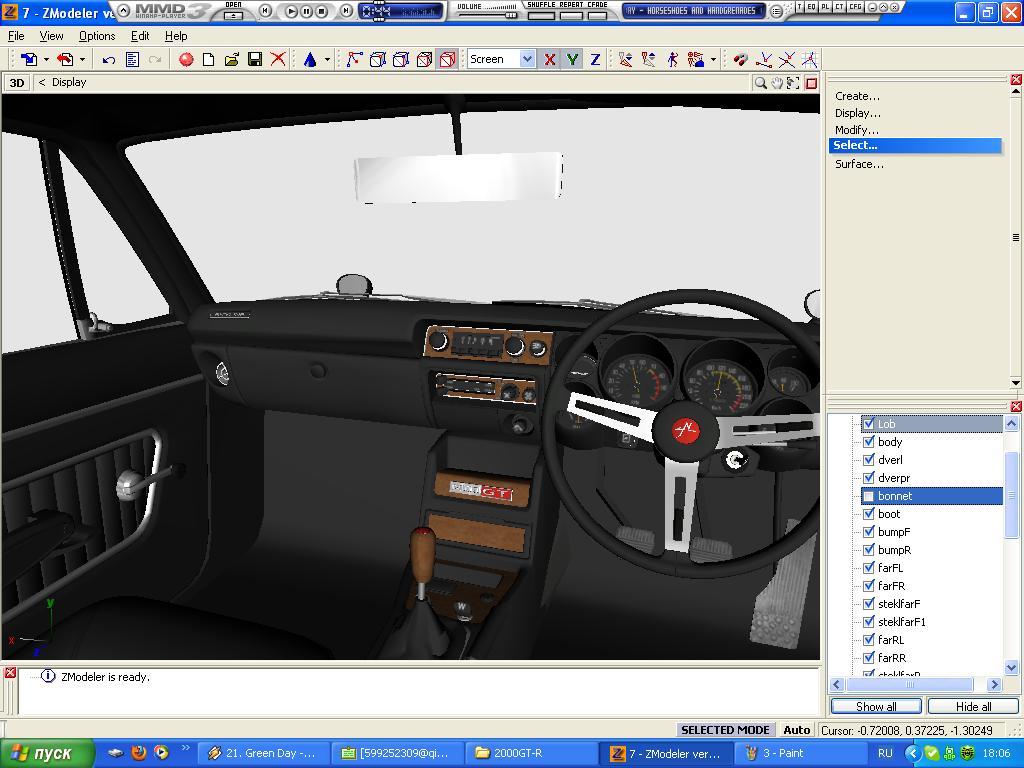Enable the bonnet object checkbox

869,496
